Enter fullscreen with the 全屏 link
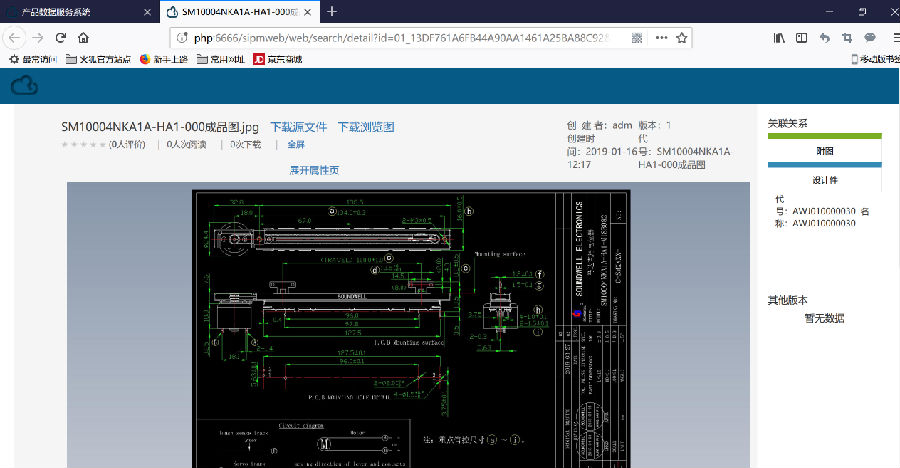 click(x=296, y=145)
